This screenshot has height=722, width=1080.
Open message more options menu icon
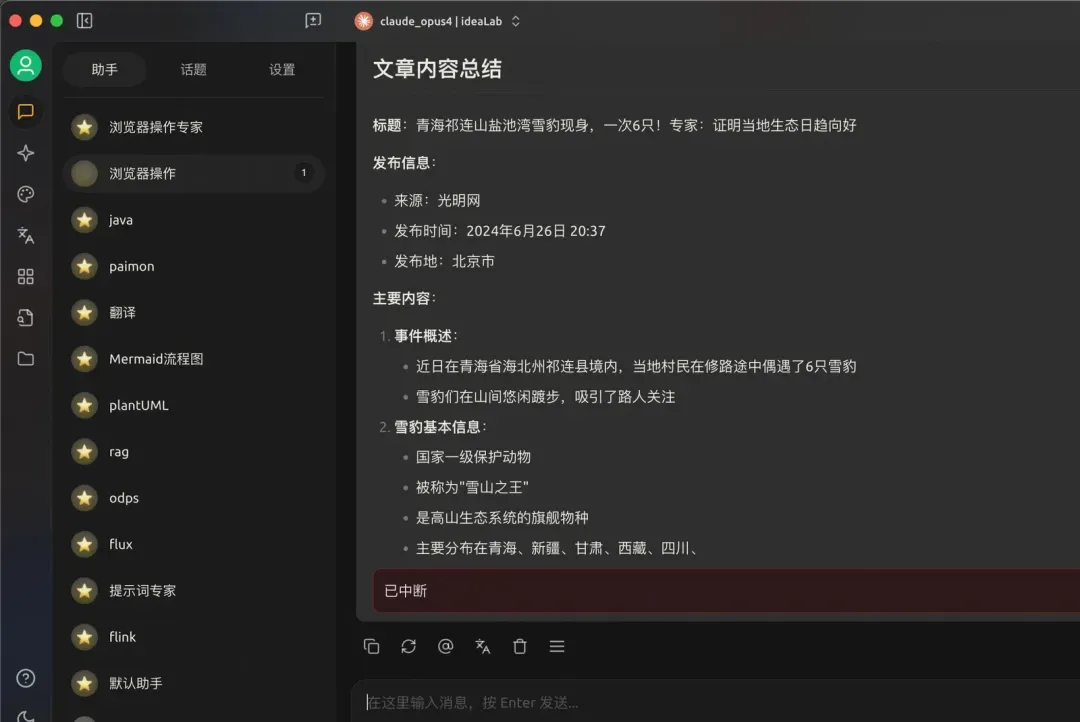tap(557, 646)
